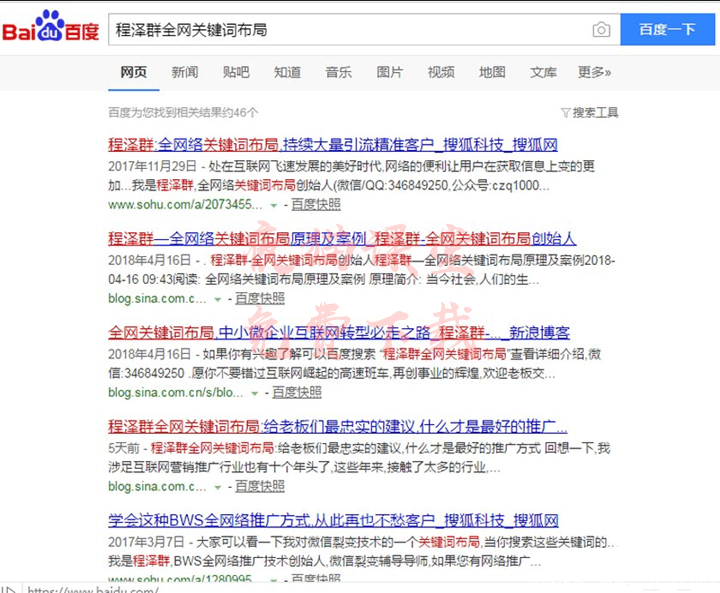The image size is (720, 593).
Task: Expand dropdown arrow beside blog.sina.com.cn/s/blo
Action: click(255, 394)
